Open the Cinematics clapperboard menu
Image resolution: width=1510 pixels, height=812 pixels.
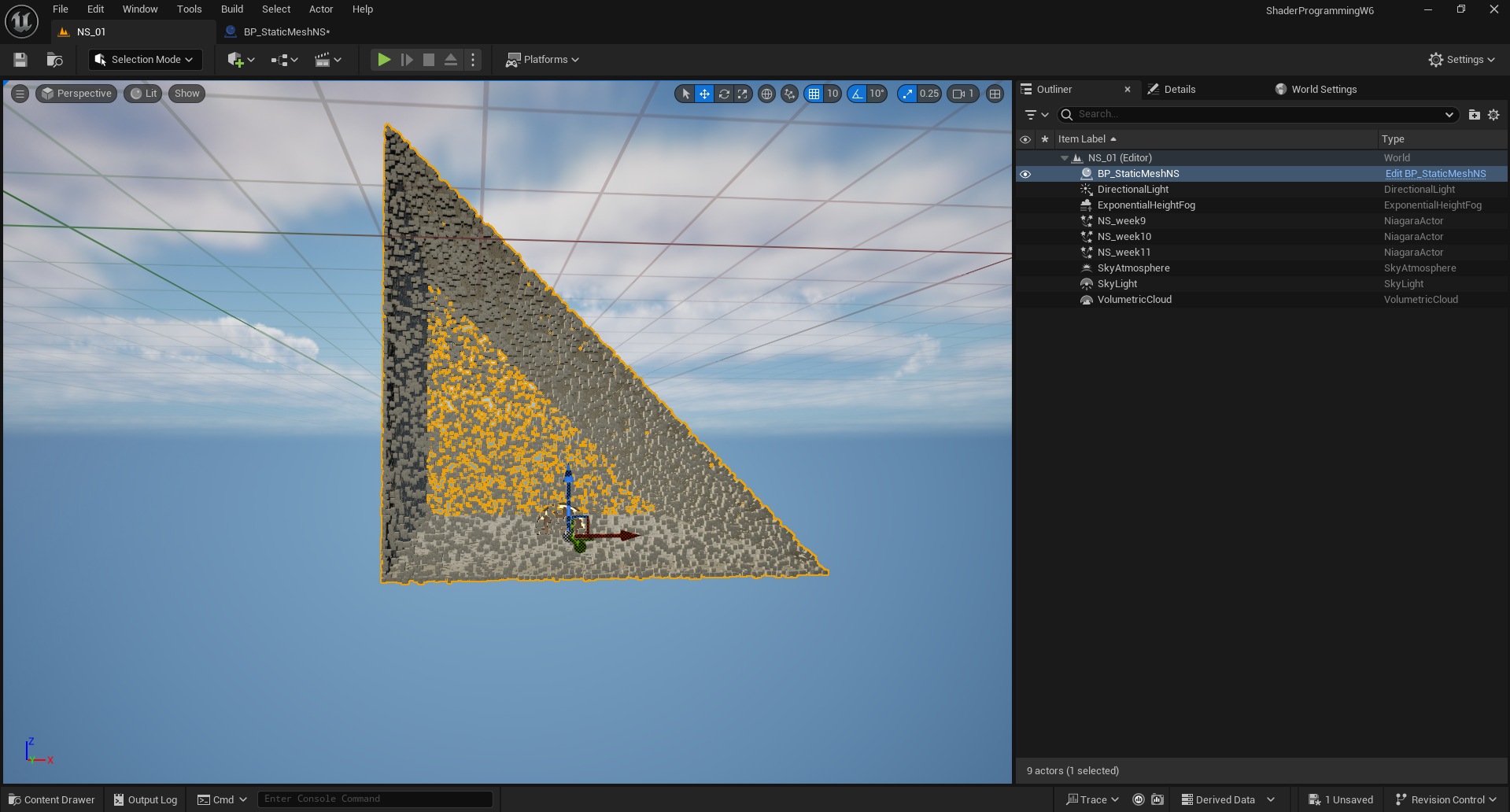tap(327, 60)
